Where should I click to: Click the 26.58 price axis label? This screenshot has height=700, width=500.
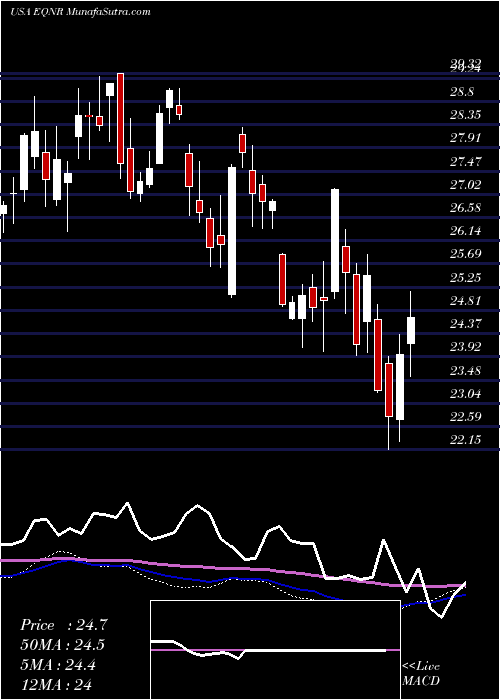tap(465, 208)
